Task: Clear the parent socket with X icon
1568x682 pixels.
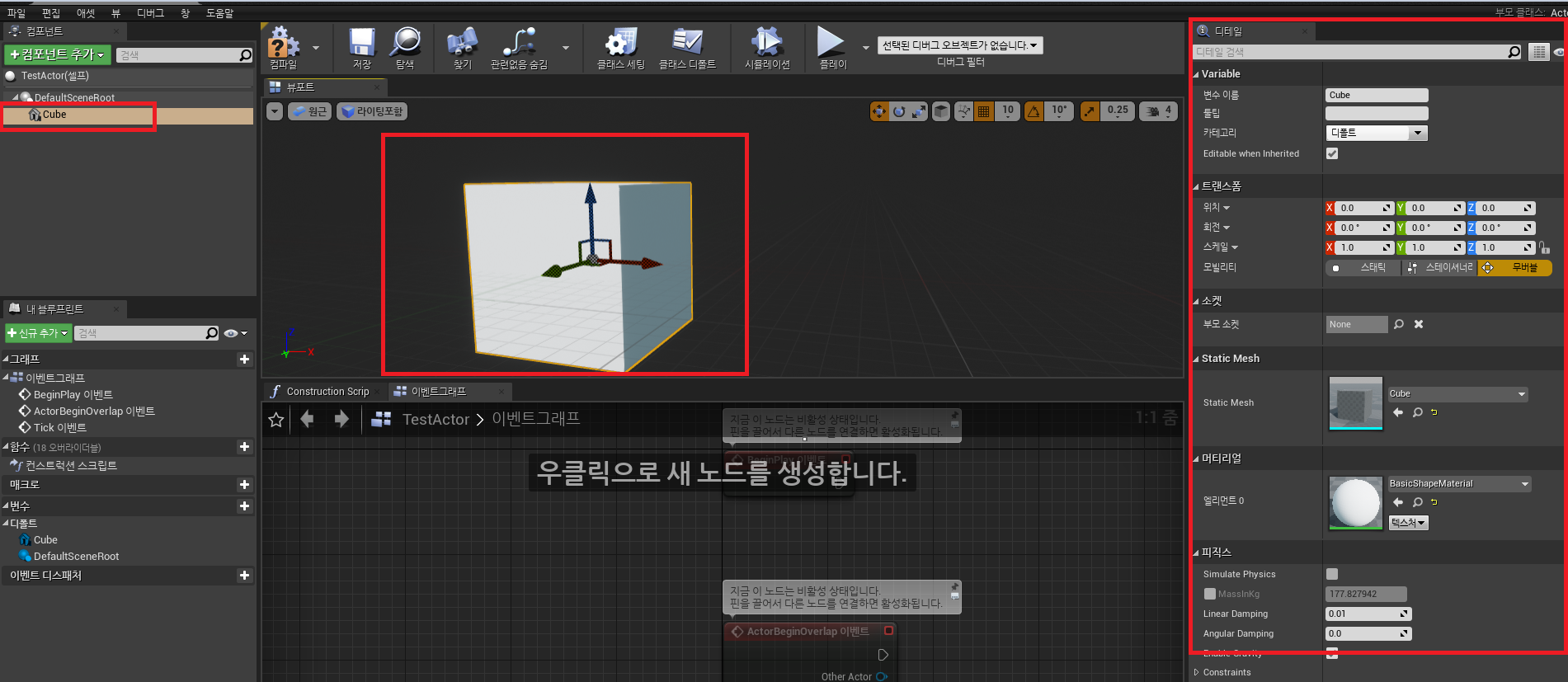Action: click(x=1419, y=324)
